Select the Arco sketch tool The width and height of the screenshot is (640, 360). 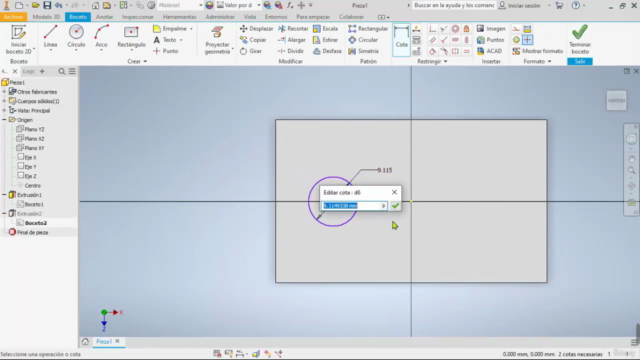101,37
